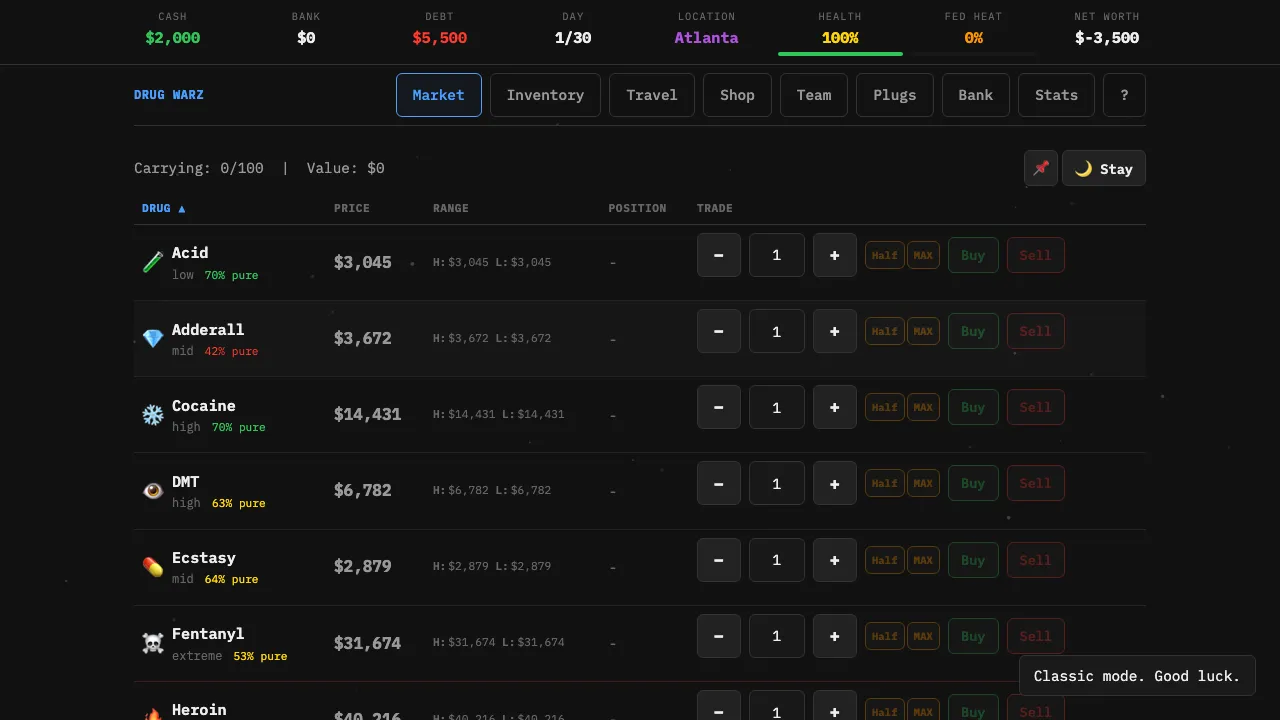View the Stats tab

pos(1057,95)
